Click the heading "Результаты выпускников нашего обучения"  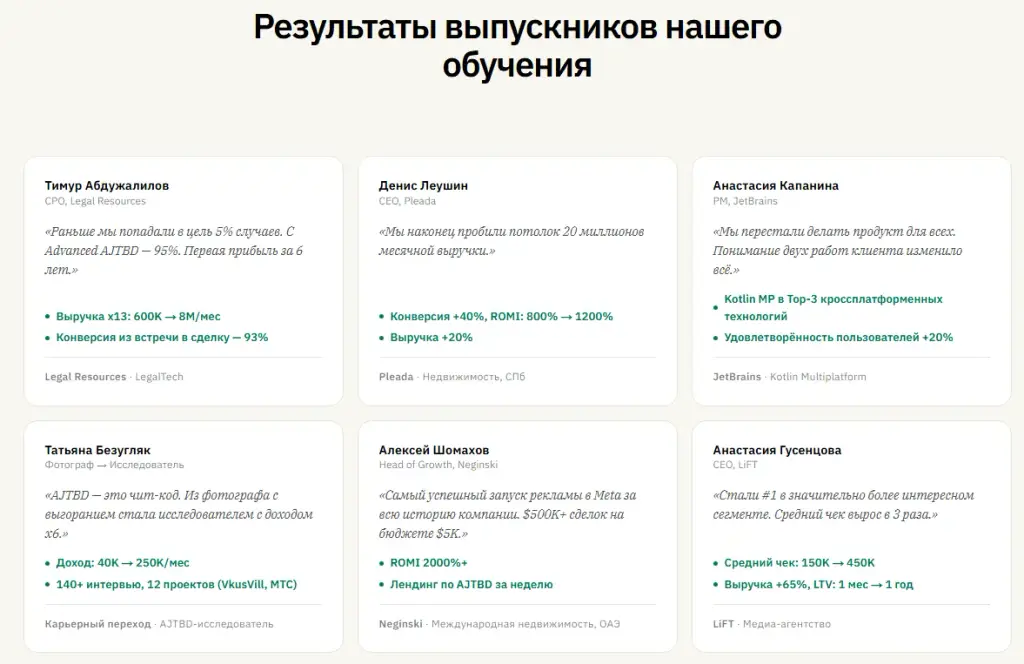coord(517,46)
